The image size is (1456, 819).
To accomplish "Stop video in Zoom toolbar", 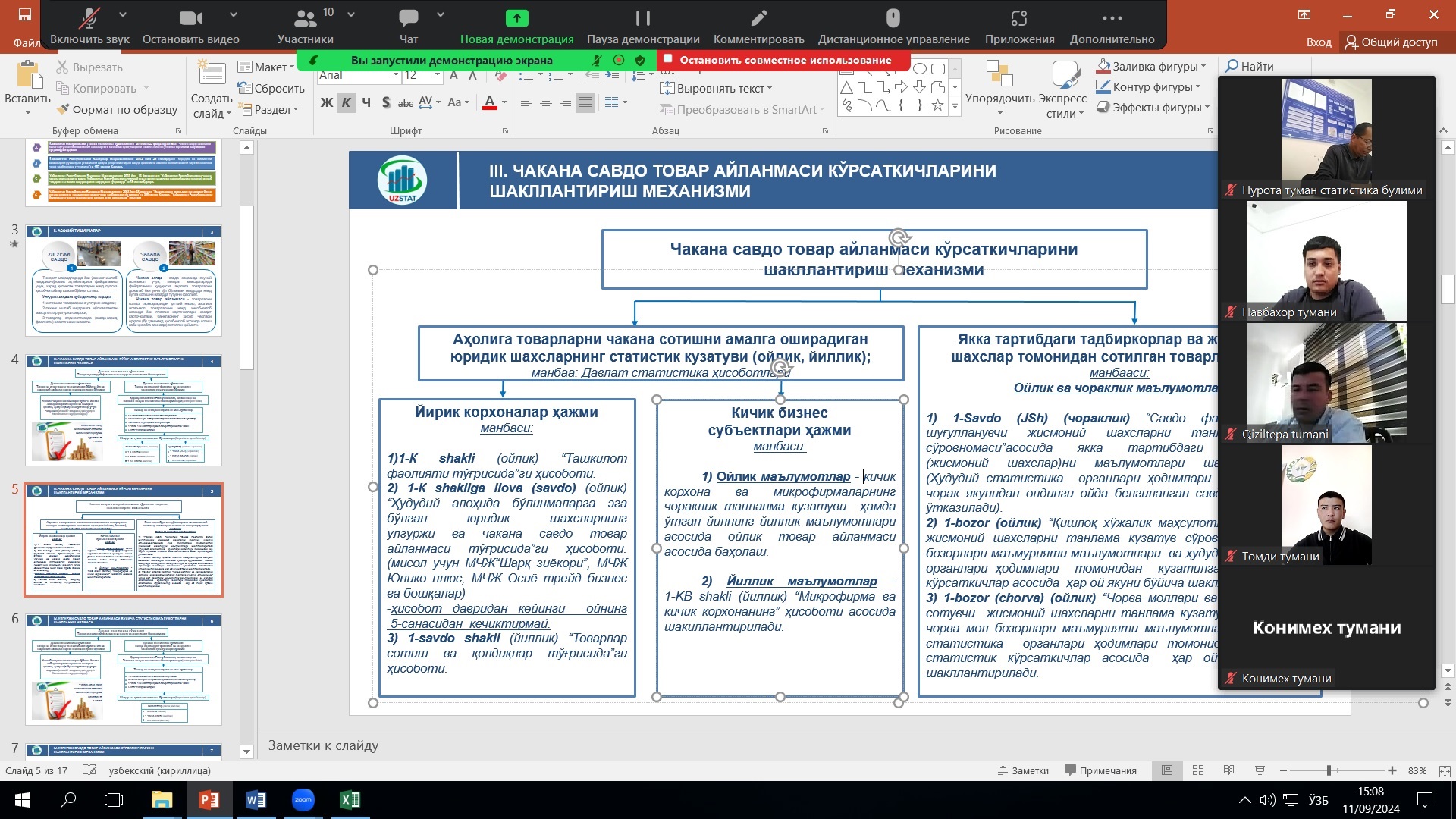I will coord(191,26).
